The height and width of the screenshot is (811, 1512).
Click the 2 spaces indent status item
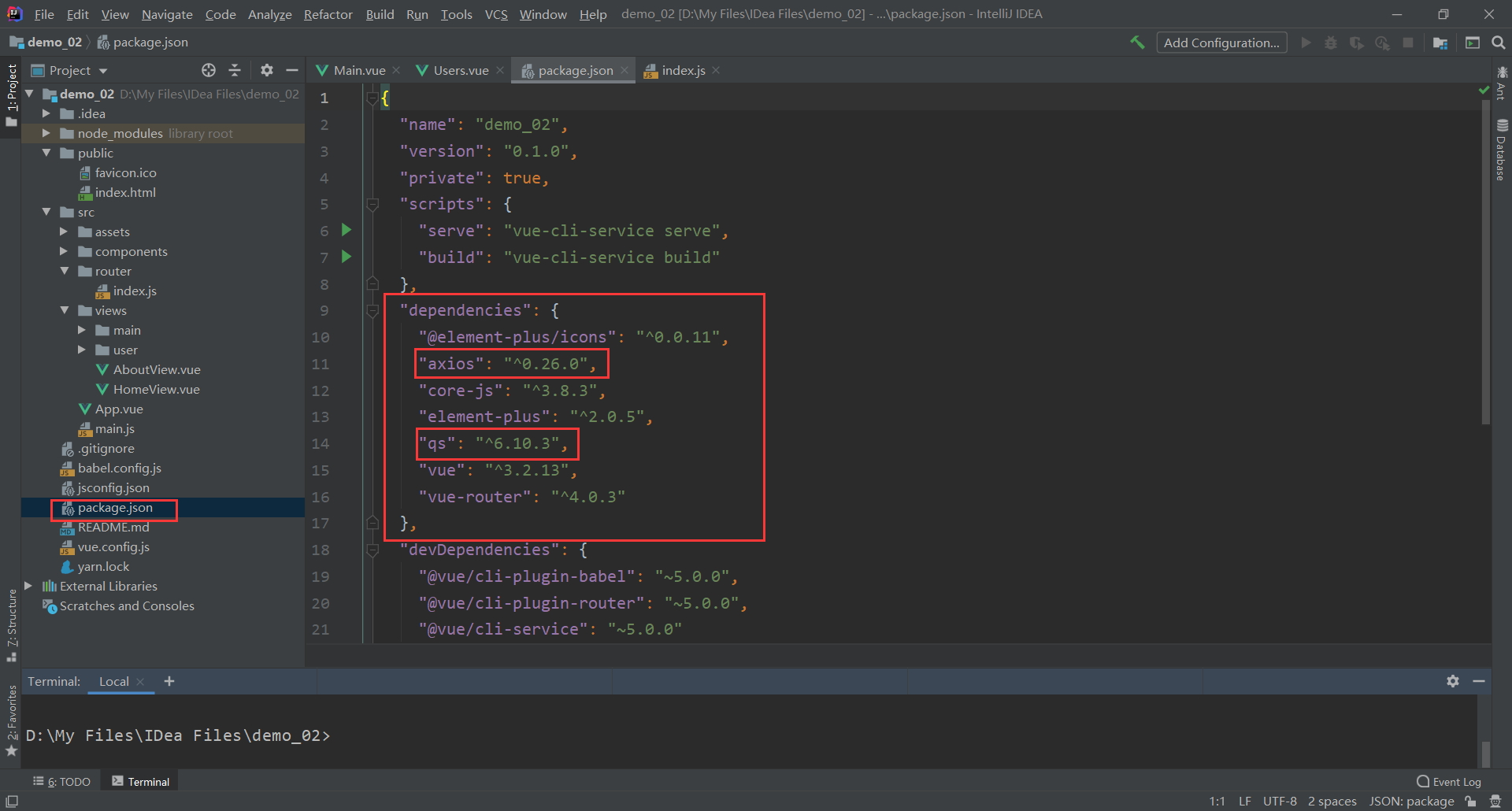pos(1332,802)
